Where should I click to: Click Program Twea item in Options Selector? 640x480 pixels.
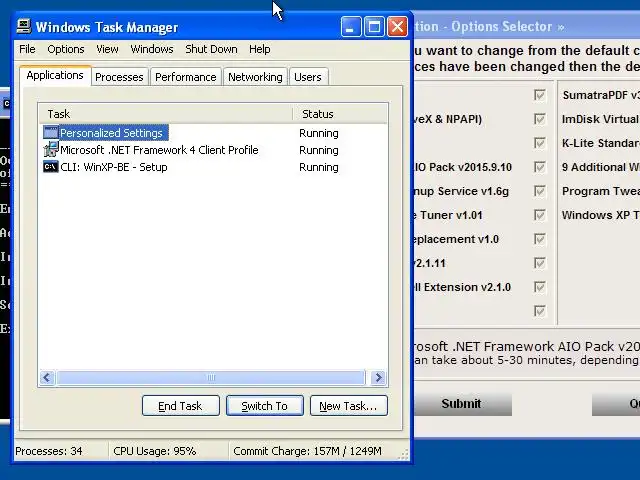600,191
